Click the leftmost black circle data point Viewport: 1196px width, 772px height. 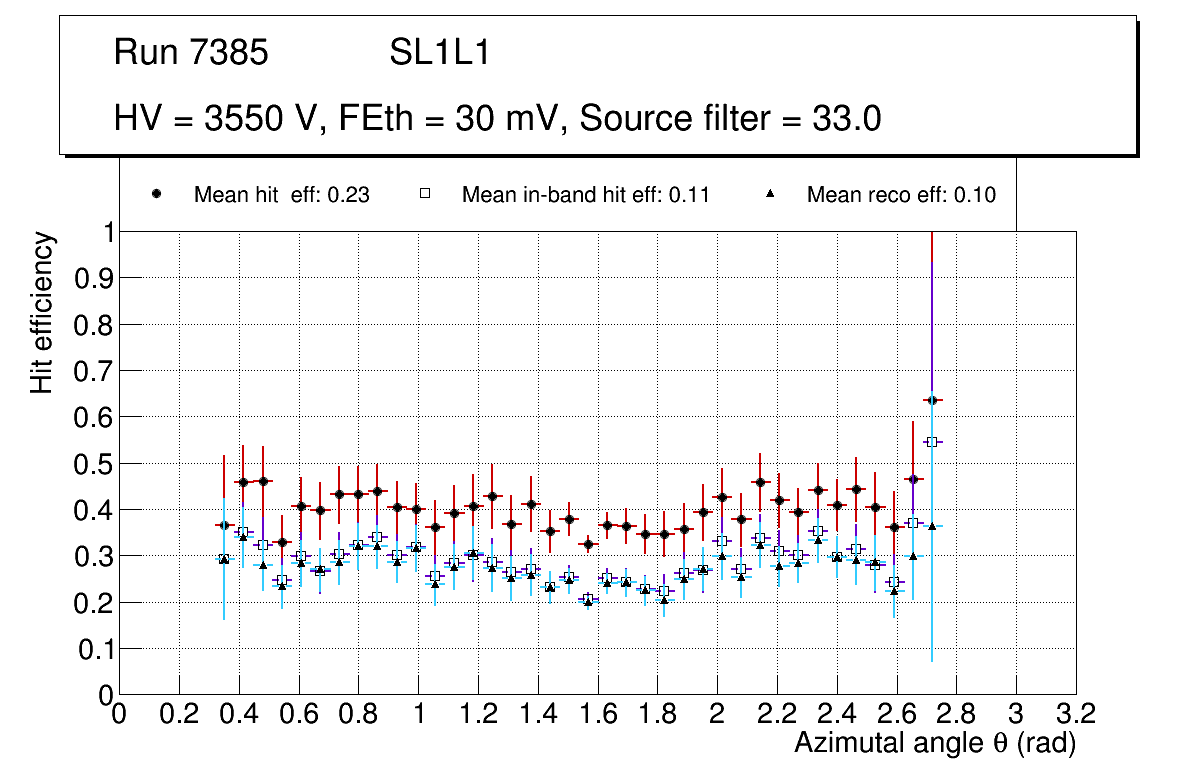coord(224,525)
